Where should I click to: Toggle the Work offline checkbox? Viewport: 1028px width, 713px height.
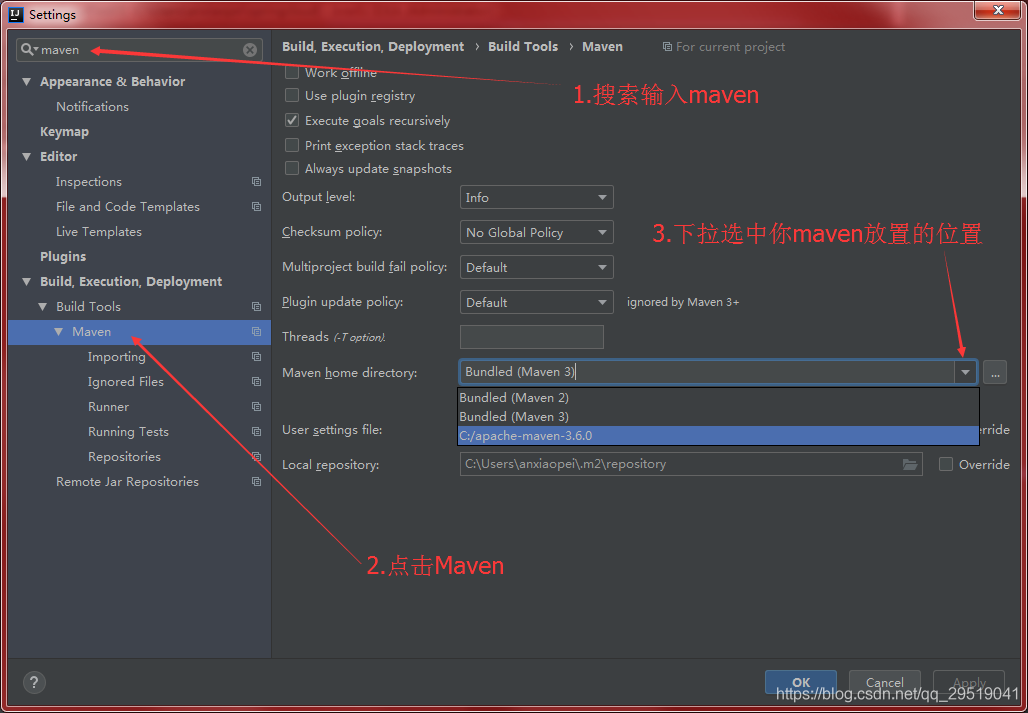pos(292,73)
